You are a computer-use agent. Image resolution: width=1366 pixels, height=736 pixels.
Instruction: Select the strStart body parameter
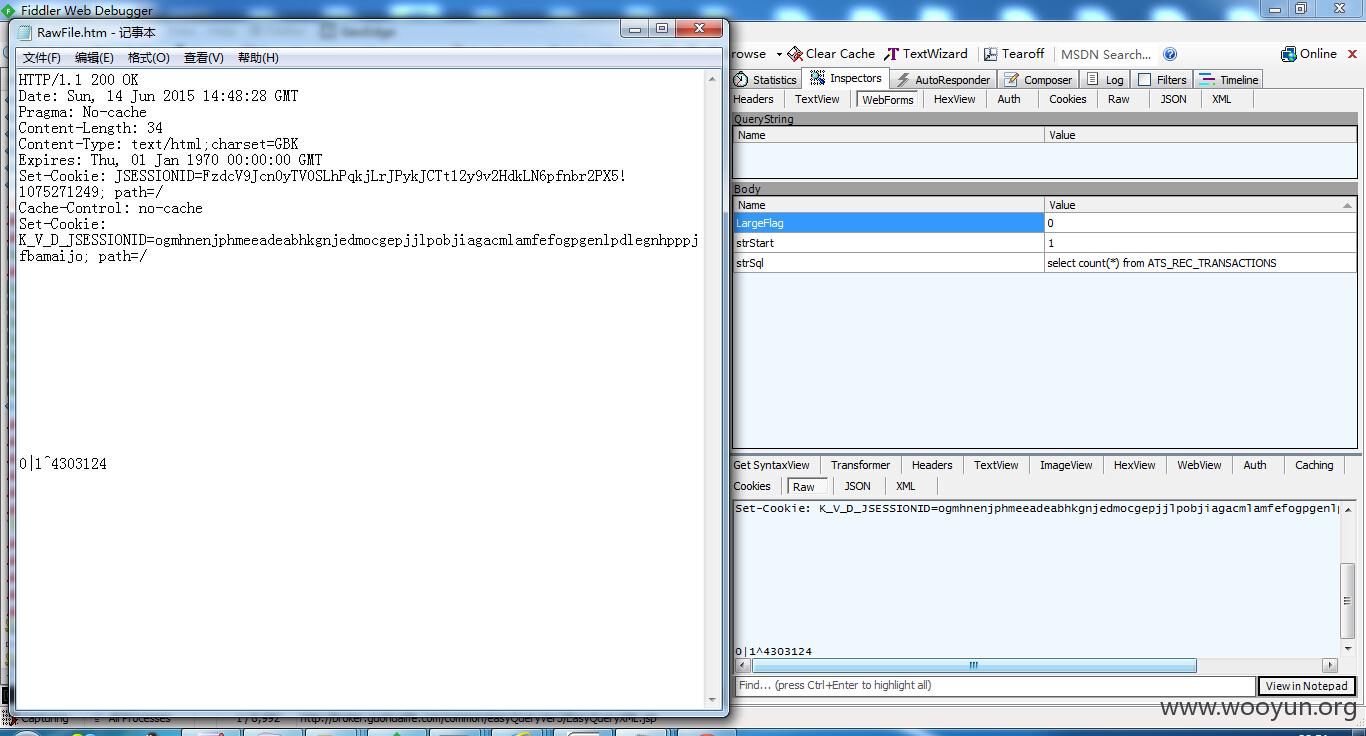click(x=1044, y=243)
